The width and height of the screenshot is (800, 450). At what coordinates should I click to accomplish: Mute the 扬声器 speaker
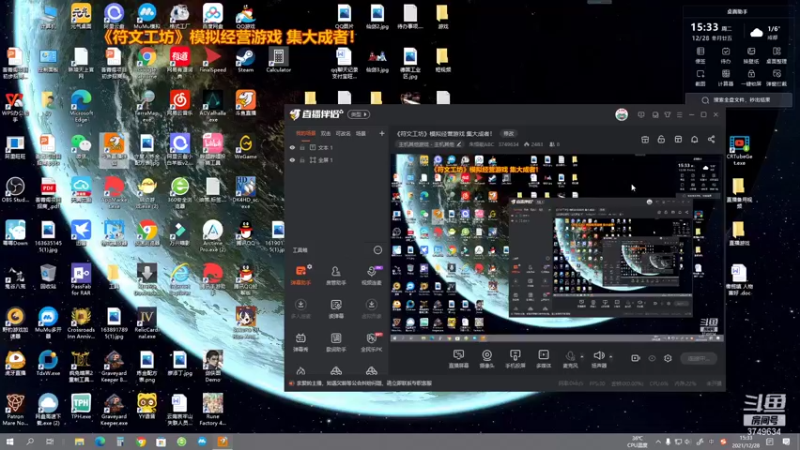coord(598,358)
